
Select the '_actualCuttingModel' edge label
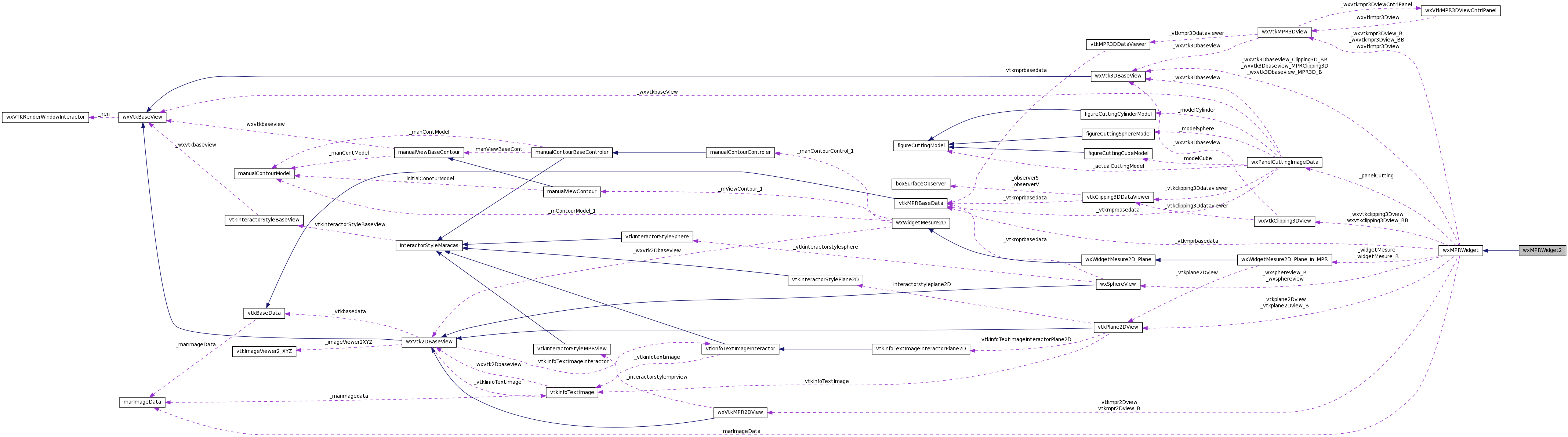click(1118, 166)
